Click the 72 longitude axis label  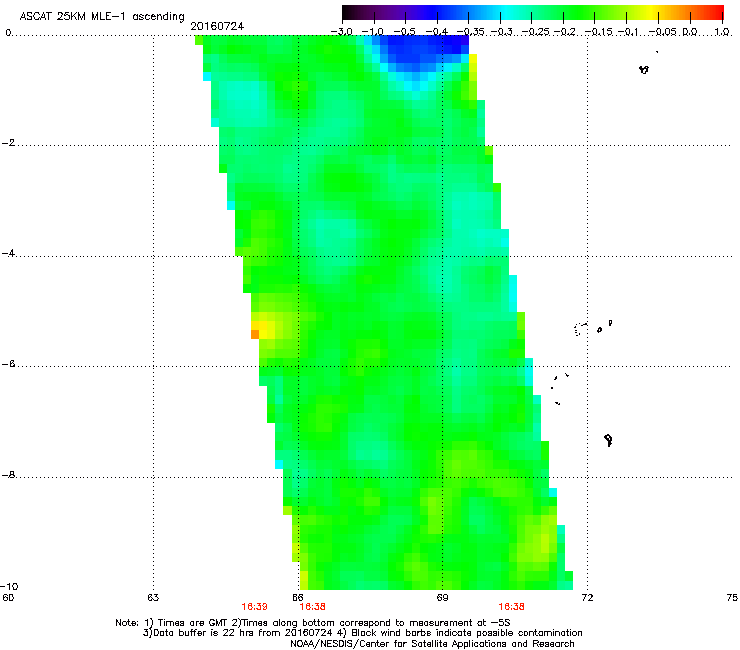pyautogui.click(x=587, y=598)
